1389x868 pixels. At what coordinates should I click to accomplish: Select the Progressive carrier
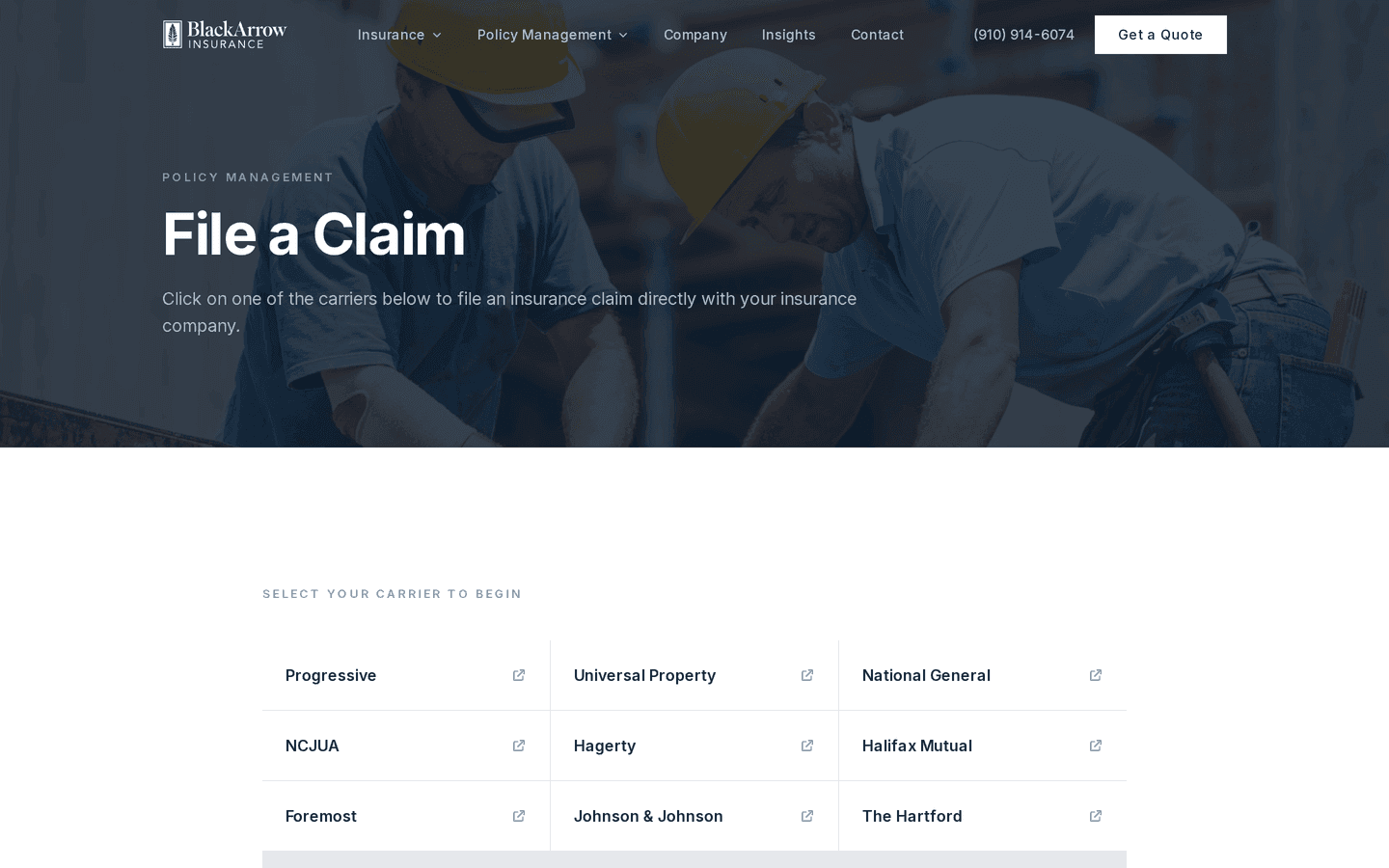tap(406, 675)
